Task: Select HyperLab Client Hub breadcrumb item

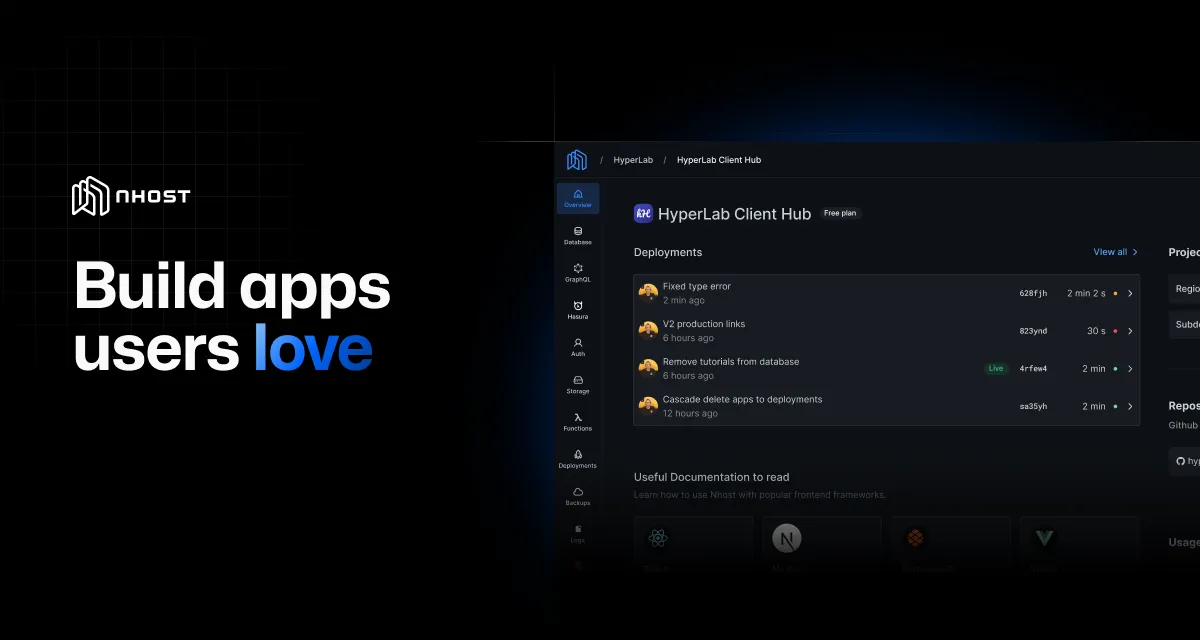Action: [718, 160]
